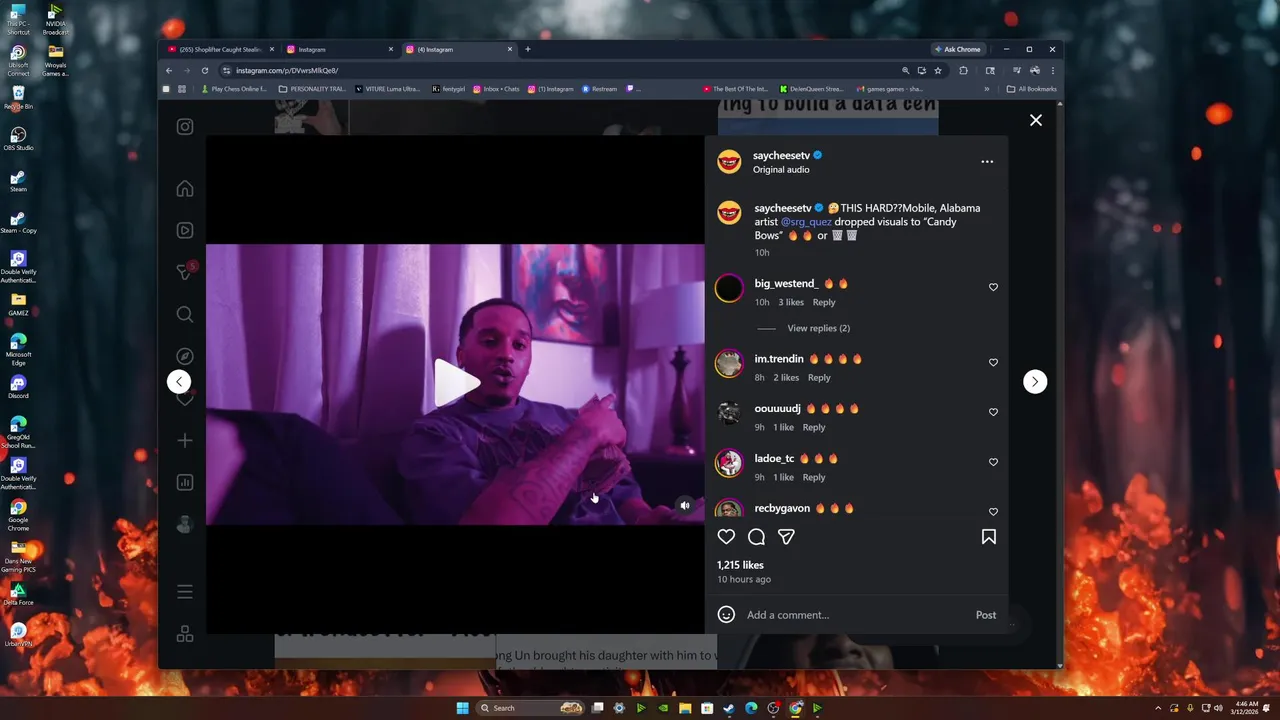This screenshot has height=720, width=1280.
Task: Reply to im.trendin's comment
Action: pyautogui.click(x=819, y=377)
